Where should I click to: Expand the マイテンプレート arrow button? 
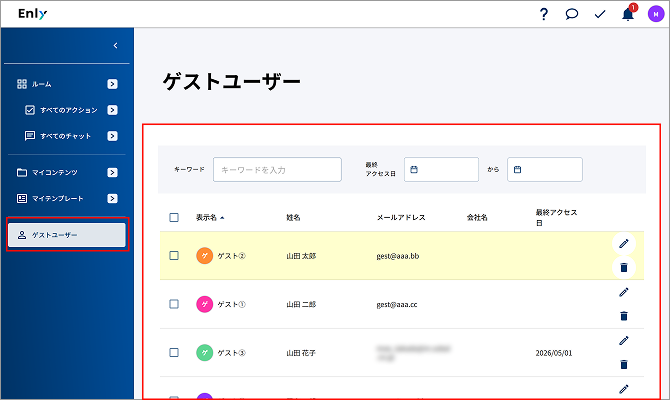(112, 198)
